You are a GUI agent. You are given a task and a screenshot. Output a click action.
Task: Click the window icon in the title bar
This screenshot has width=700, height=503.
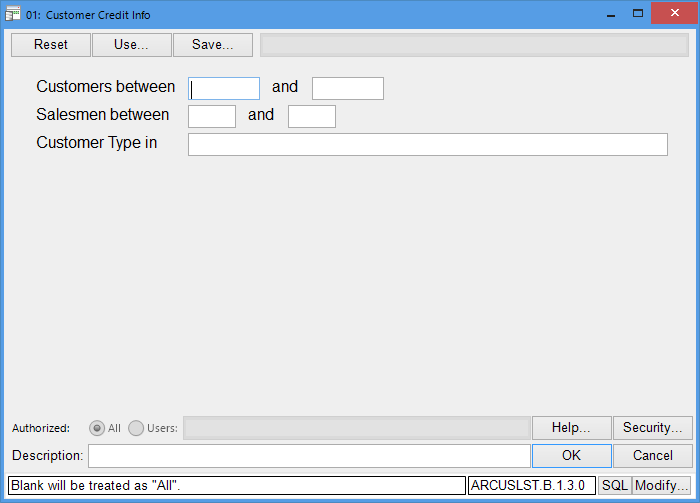coord(13,15)
